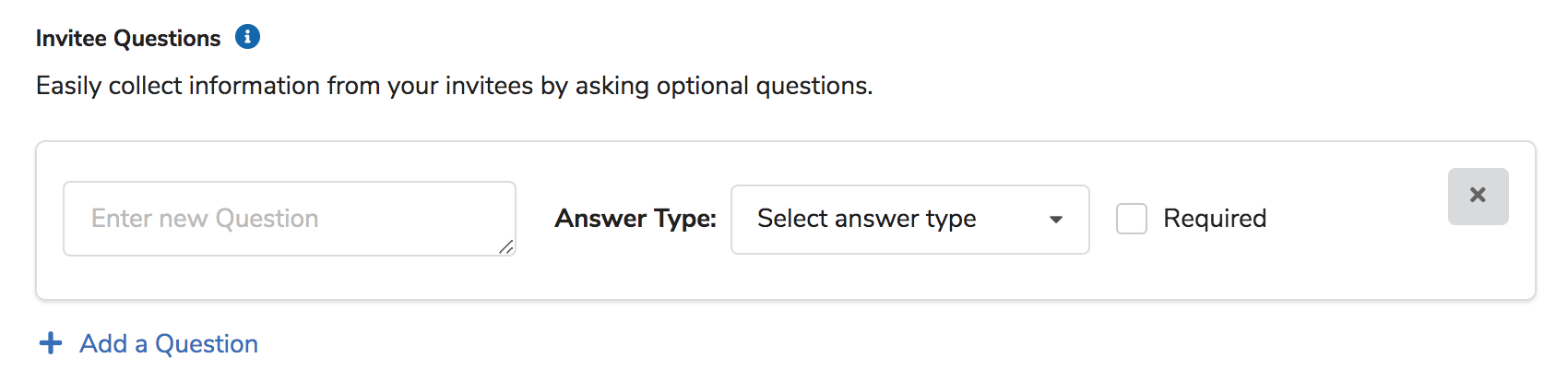The height and width of the screenshot is (382, 1568).
Task: Open the "Select answer type" dropdown
Action: [x=909, y=220]
